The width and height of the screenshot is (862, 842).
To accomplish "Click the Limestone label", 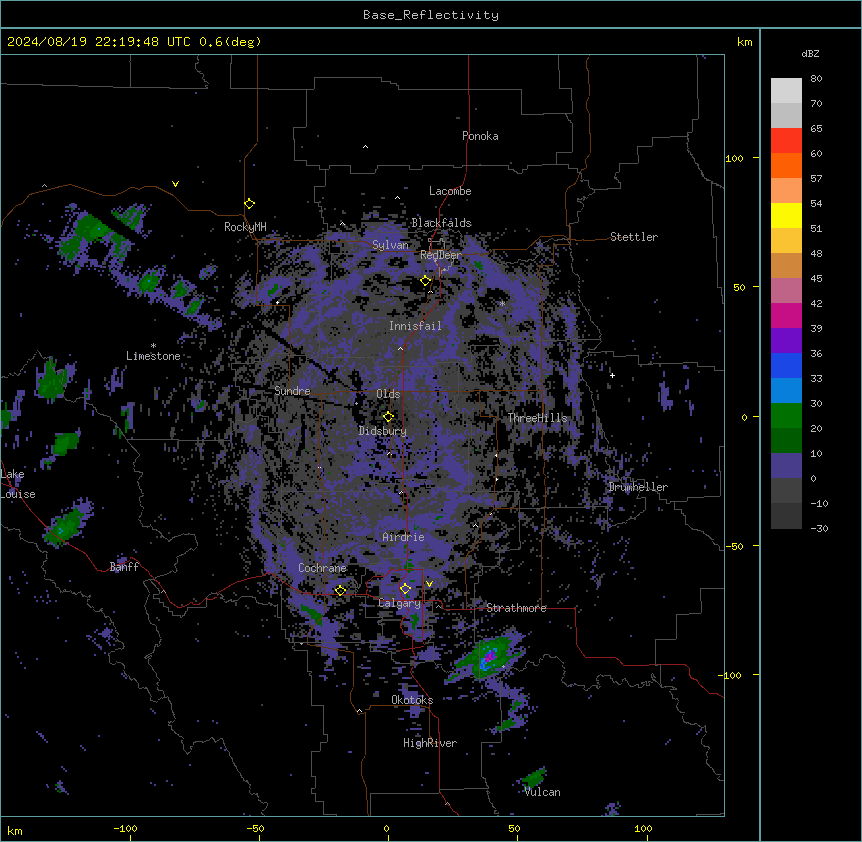I will coord(153,356).
